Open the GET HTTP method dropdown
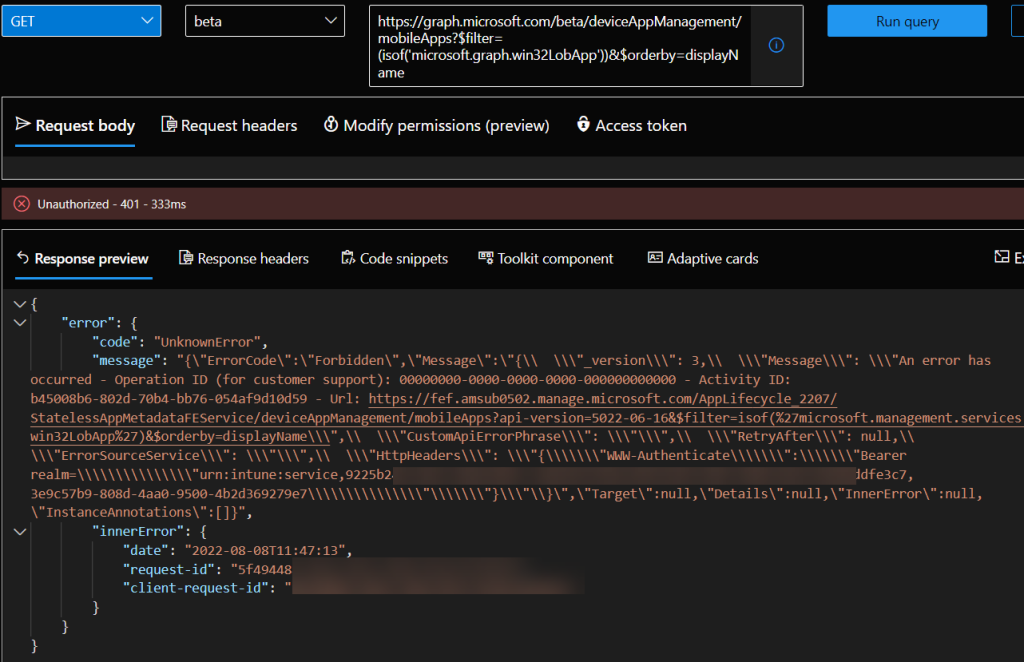Viewport: 1024px width, 662px height. [81, 21]
